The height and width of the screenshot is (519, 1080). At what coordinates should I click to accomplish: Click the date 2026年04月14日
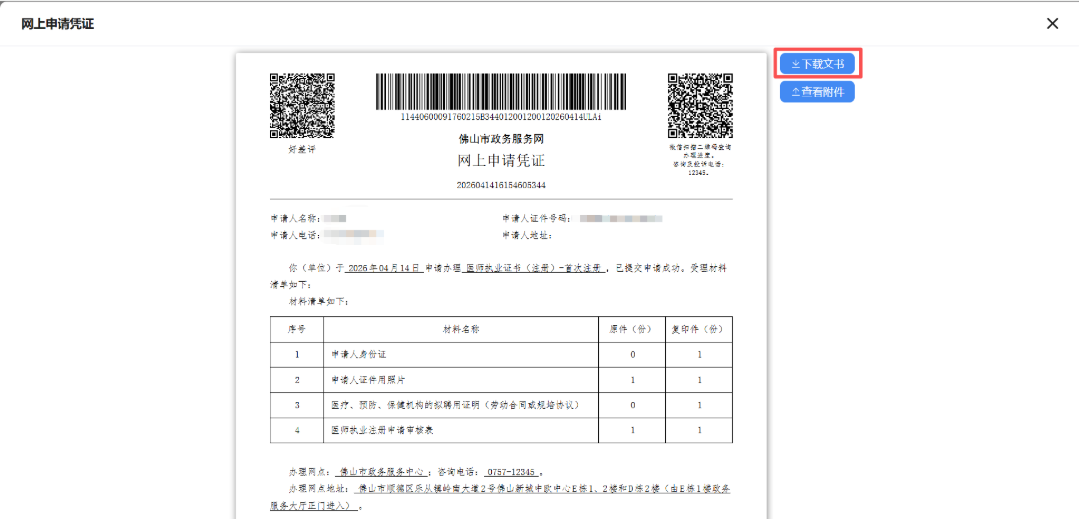[x=384, y=268]
